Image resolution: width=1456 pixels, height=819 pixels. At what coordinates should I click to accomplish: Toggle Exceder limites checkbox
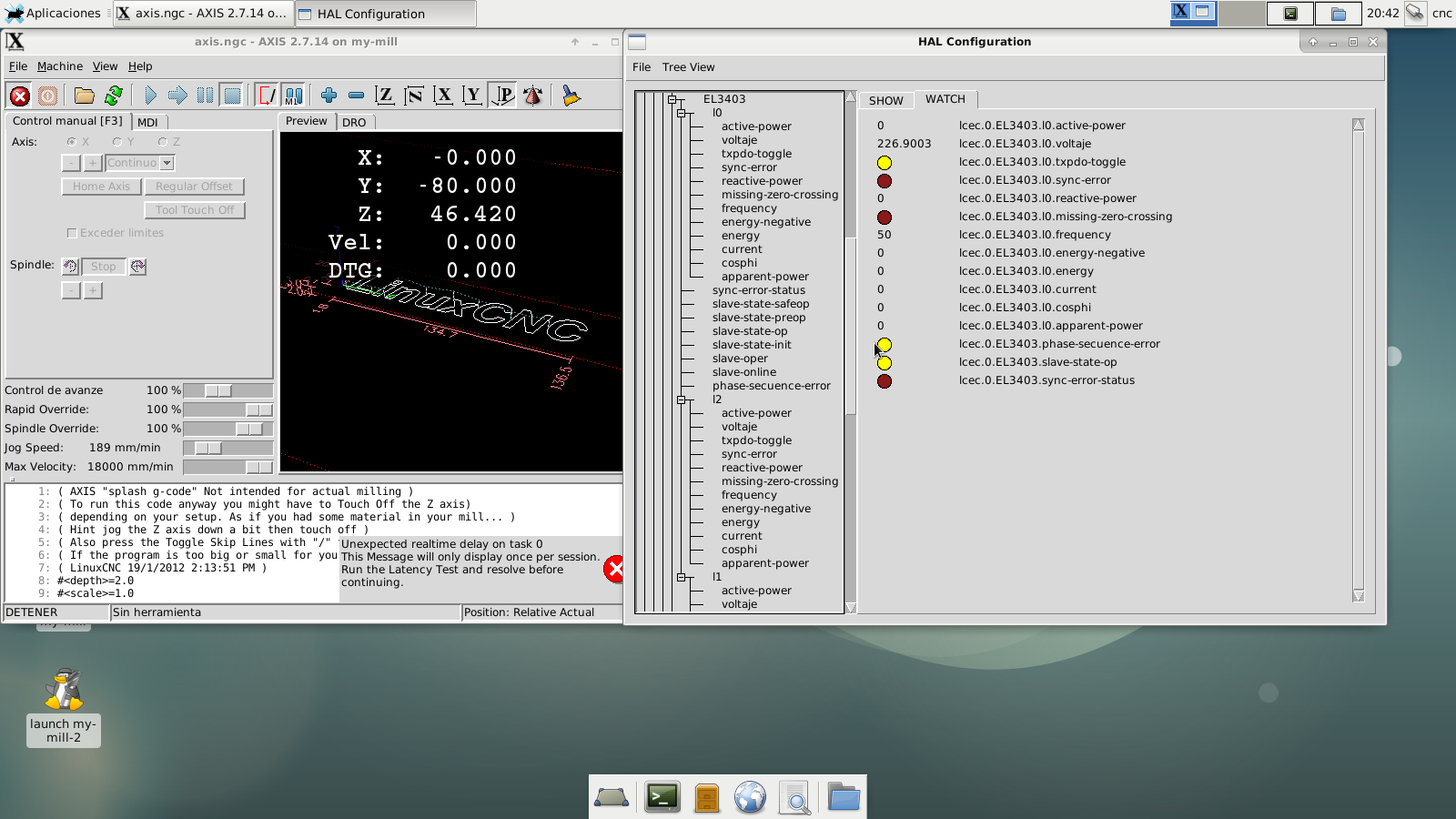72,233
